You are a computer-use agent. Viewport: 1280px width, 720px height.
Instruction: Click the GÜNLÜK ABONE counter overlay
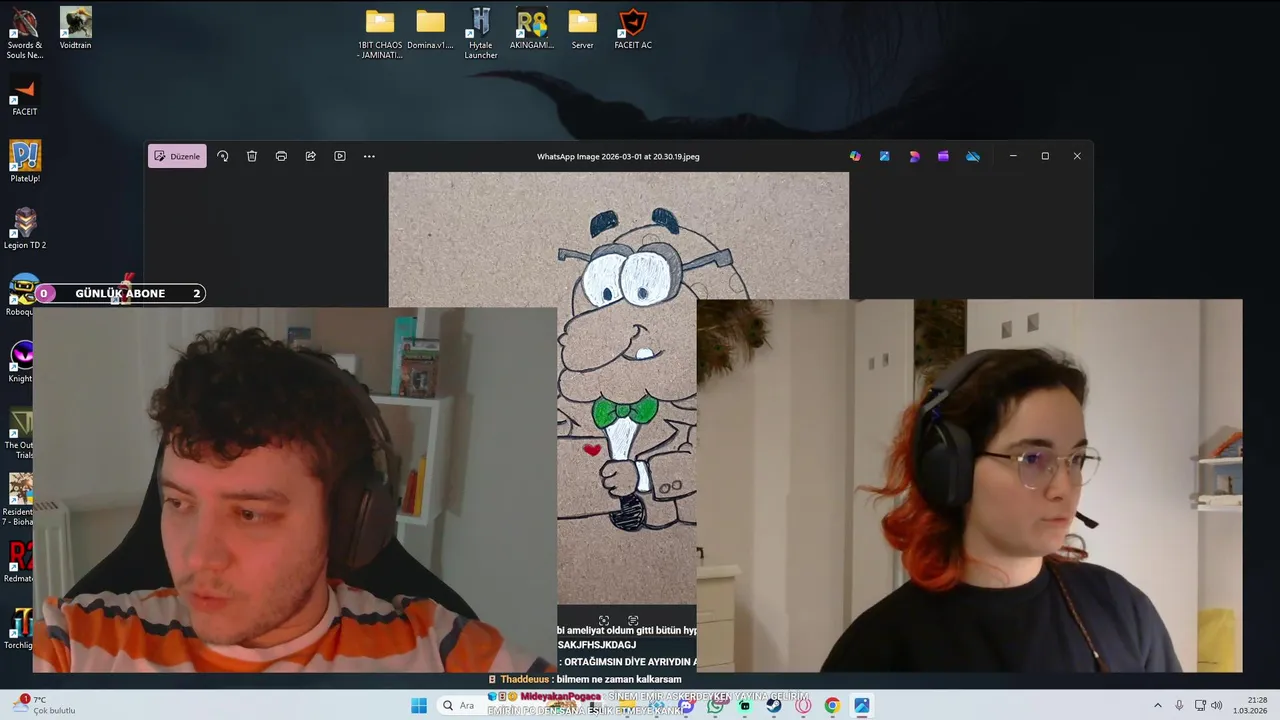pyautogui.click(x=119, y=293)
